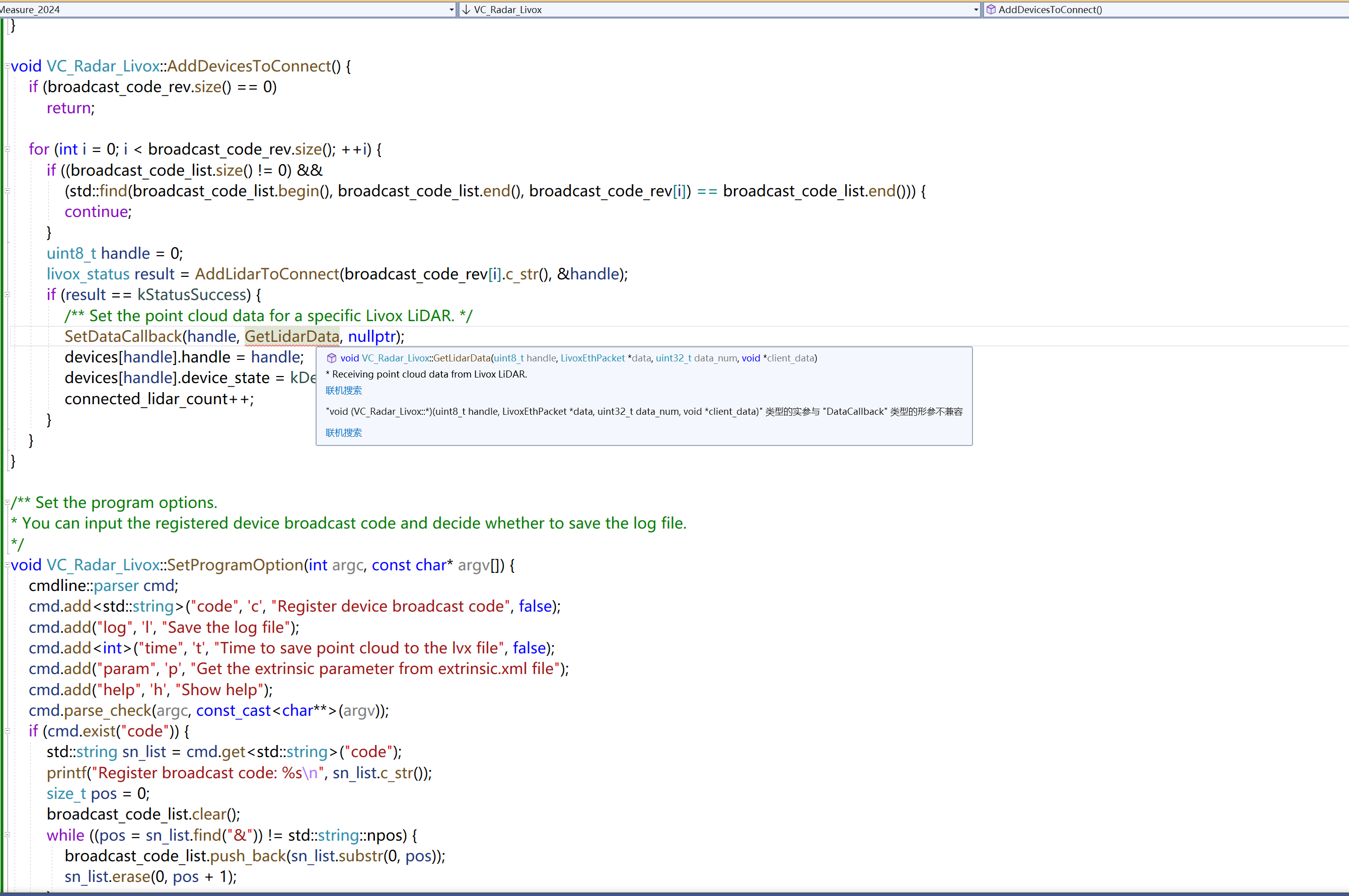Click LivoxEthPacket type in the tooltip signature
This screenshot has width=1349, height=896.
point(592,358)
